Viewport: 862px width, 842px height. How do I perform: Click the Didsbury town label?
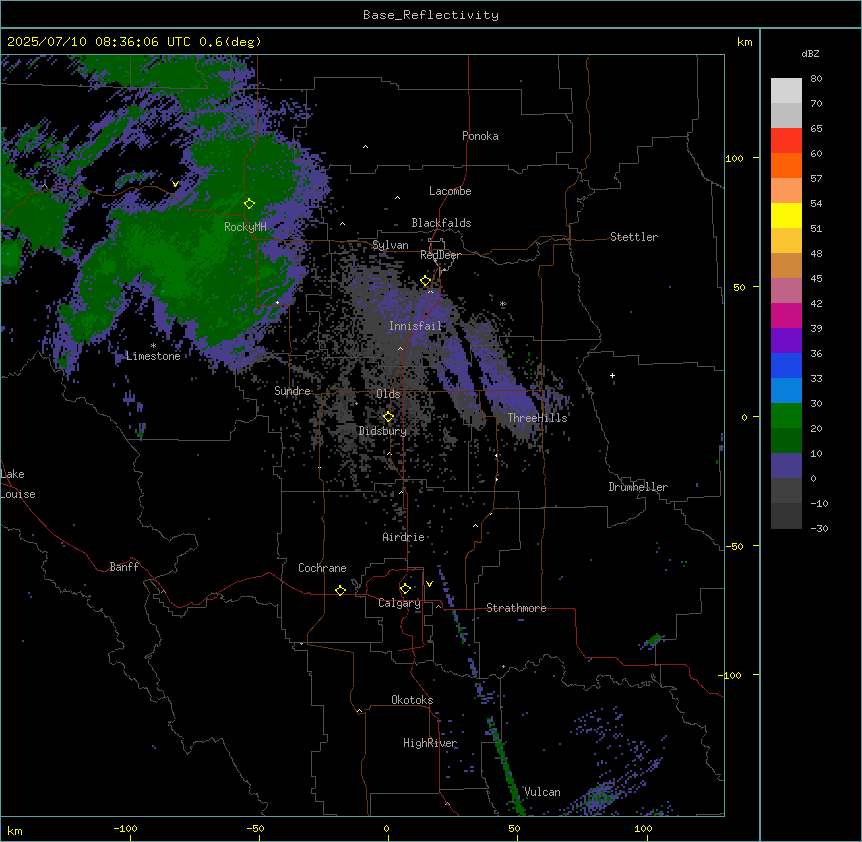[x=383, y=431]
